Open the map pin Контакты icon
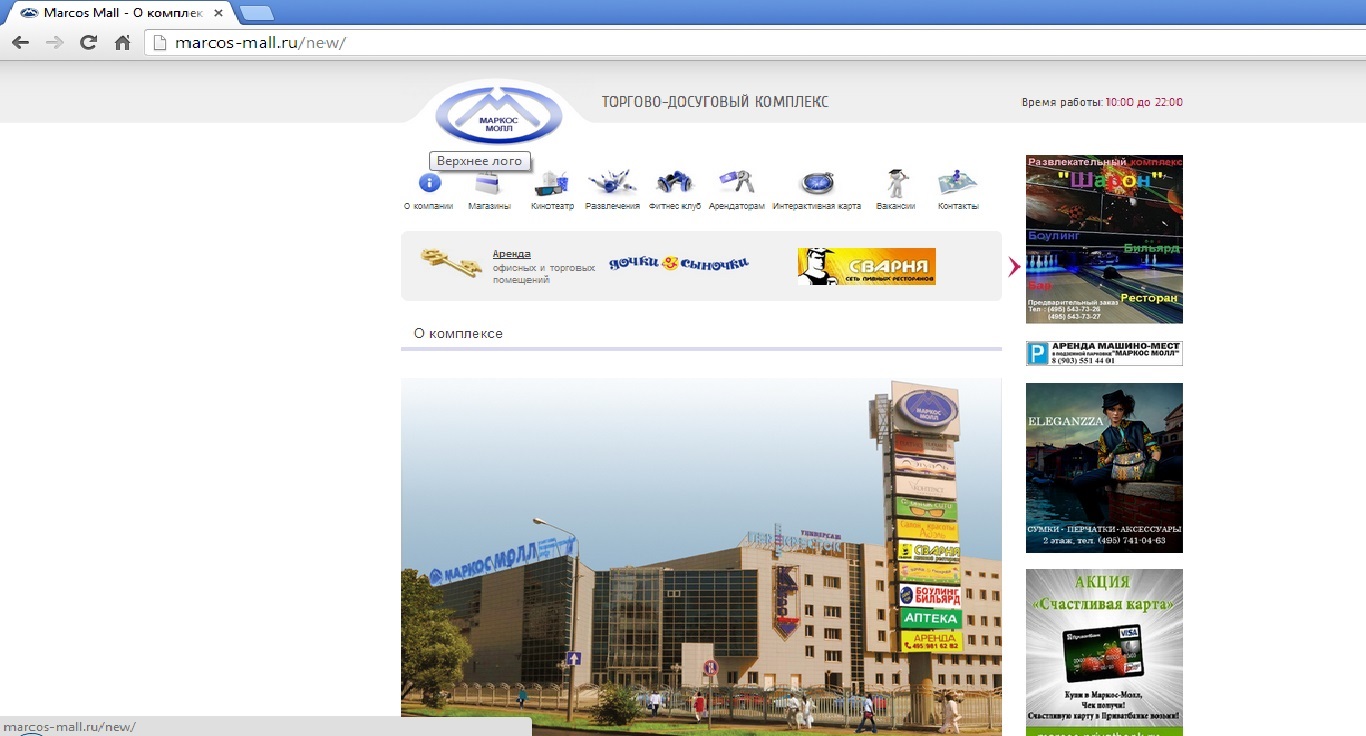This screenshot has height=736, width=1366. click(957, 182)
